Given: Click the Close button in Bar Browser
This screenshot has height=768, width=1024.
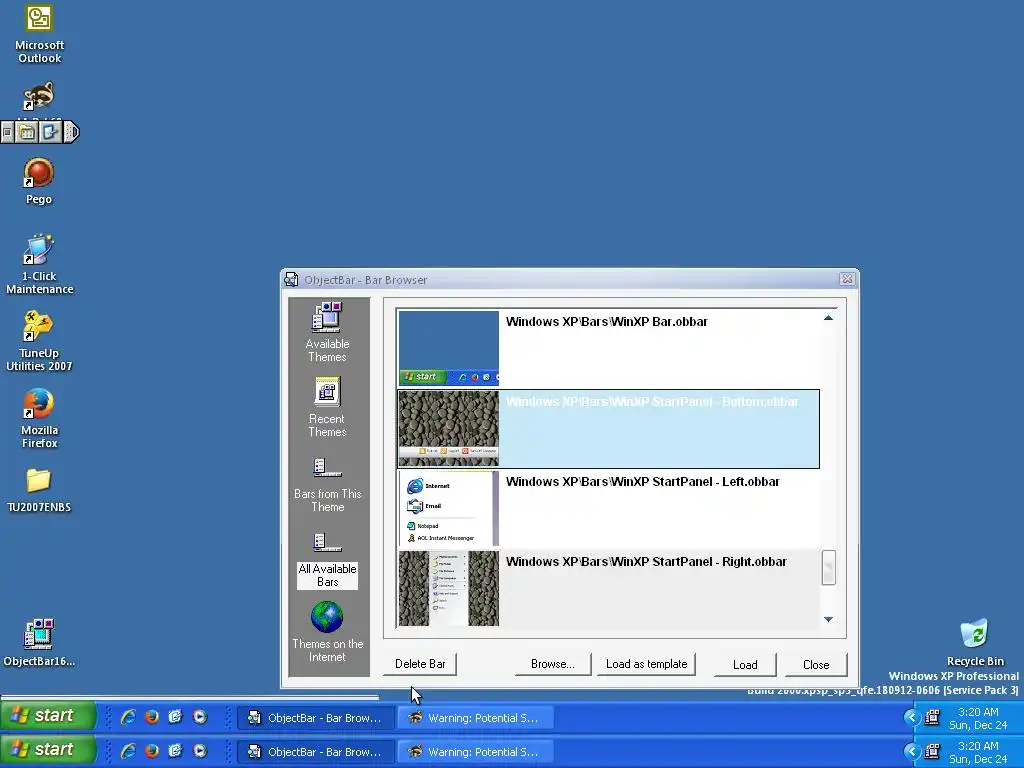Looking at the screenshot, I should 816,665.
